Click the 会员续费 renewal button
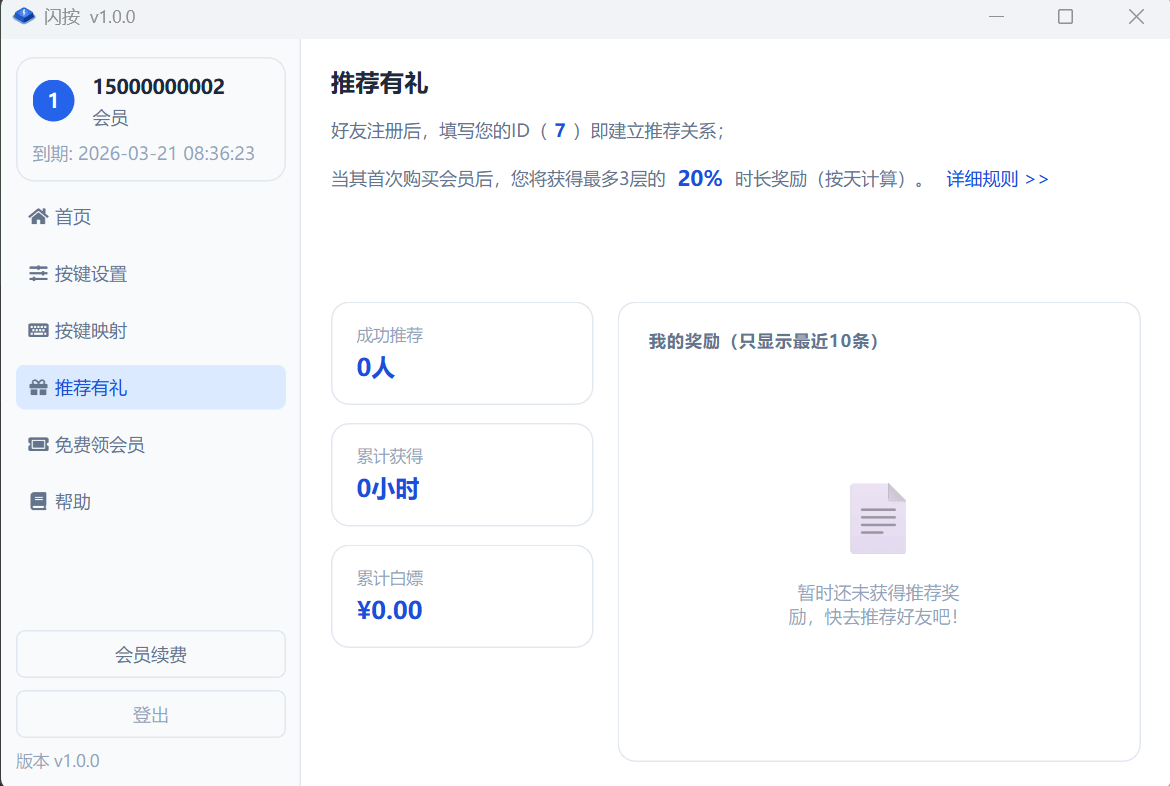The image size is (1170, 786). point(150,654)
